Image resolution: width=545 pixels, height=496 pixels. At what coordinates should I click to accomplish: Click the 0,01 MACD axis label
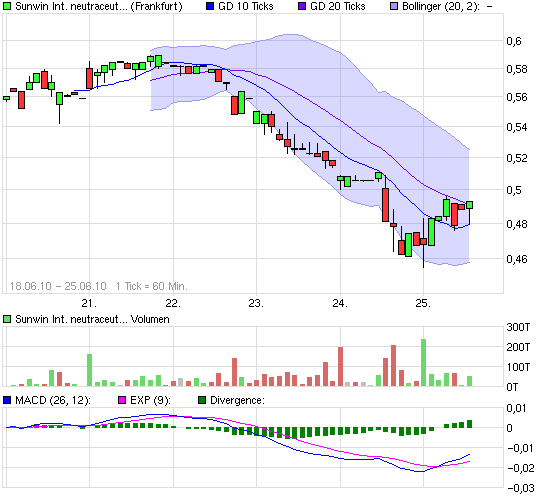[517, 408]
